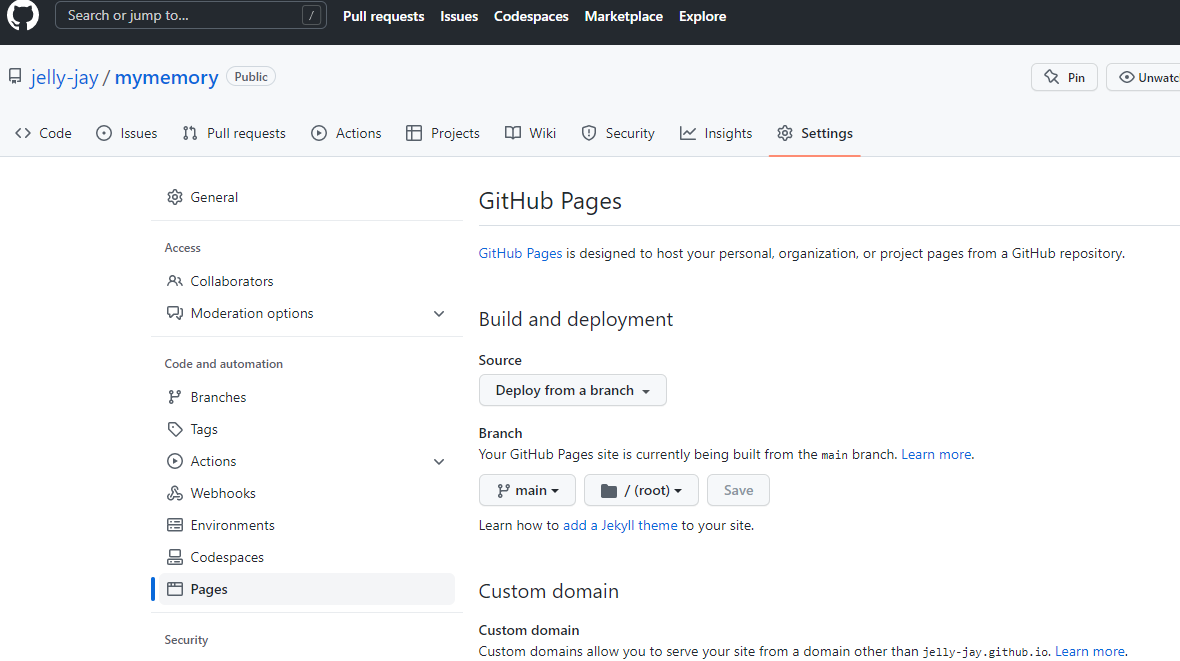
Task: Select Webhooks in the settings sidebar
Action: 307,493
